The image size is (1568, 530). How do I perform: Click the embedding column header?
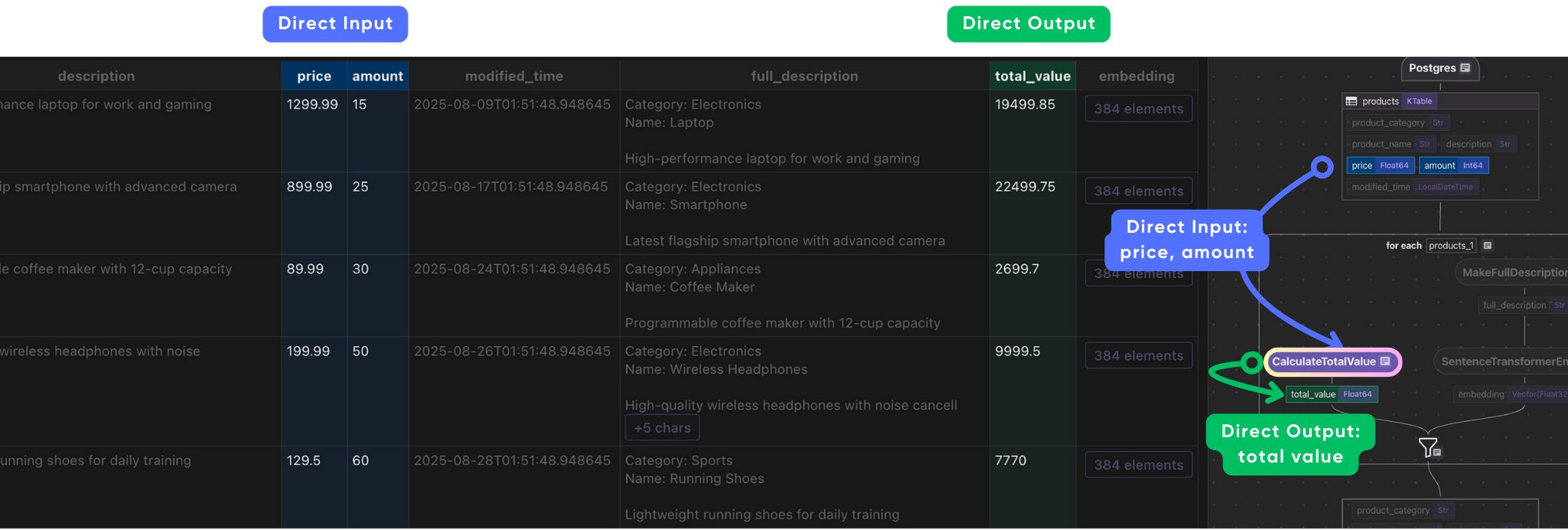tap(1136, 76)
